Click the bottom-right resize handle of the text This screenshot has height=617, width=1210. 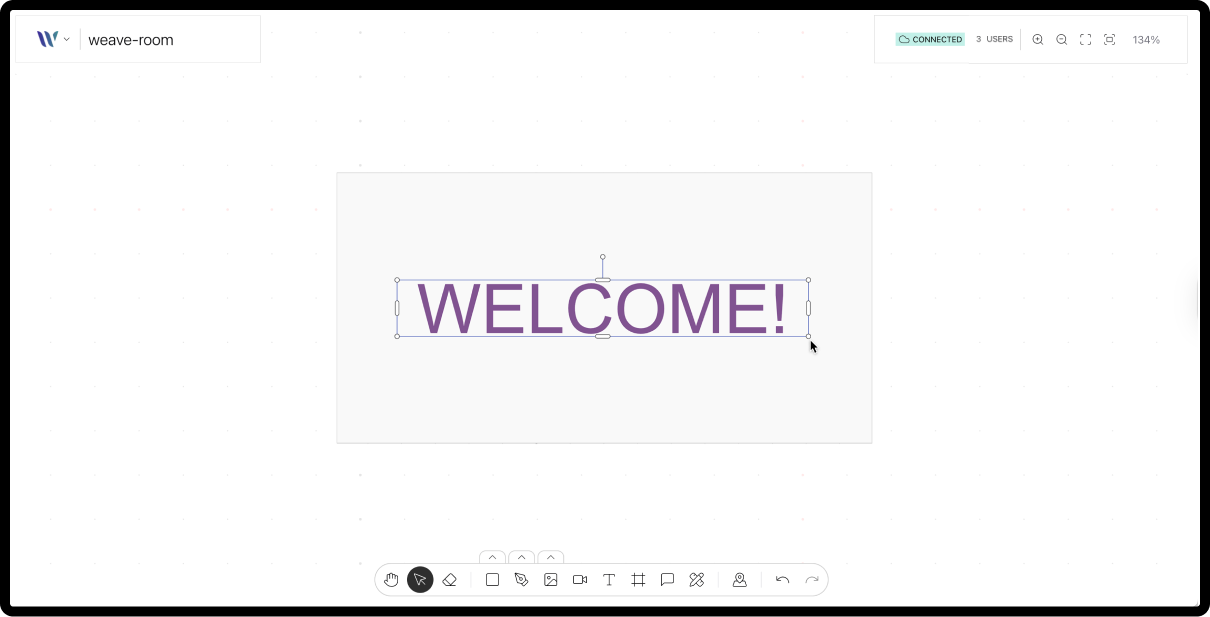(808, 336)
